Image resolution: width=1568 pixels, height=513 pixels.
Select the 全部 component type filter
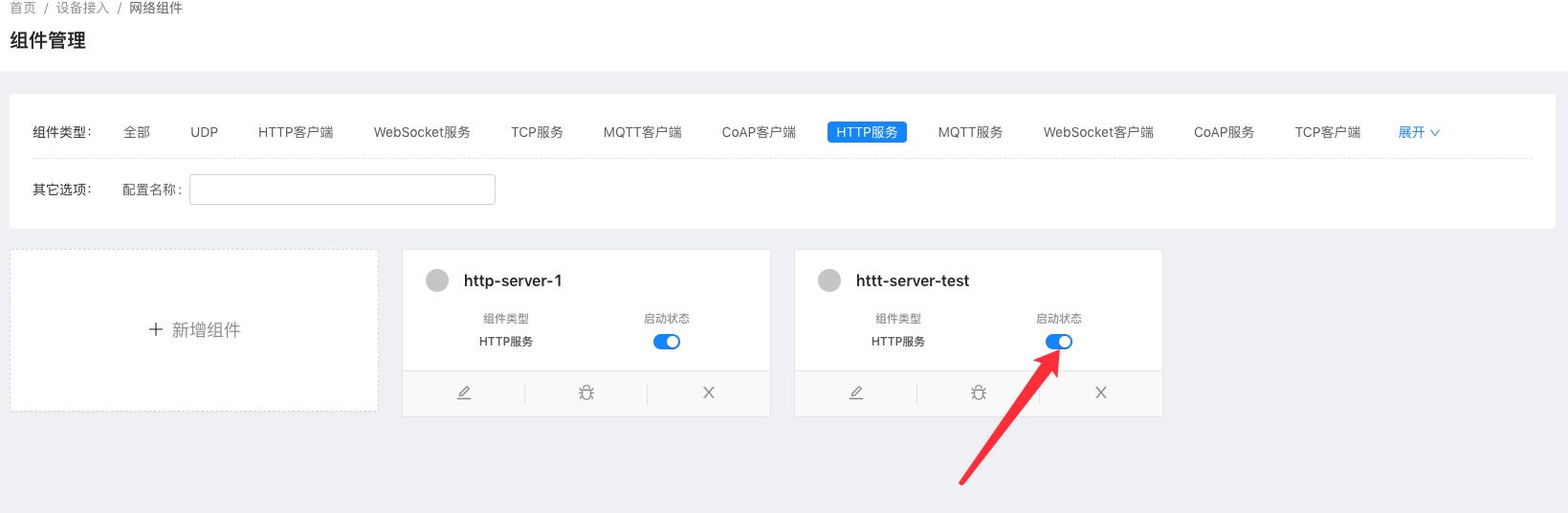(137, 132)
